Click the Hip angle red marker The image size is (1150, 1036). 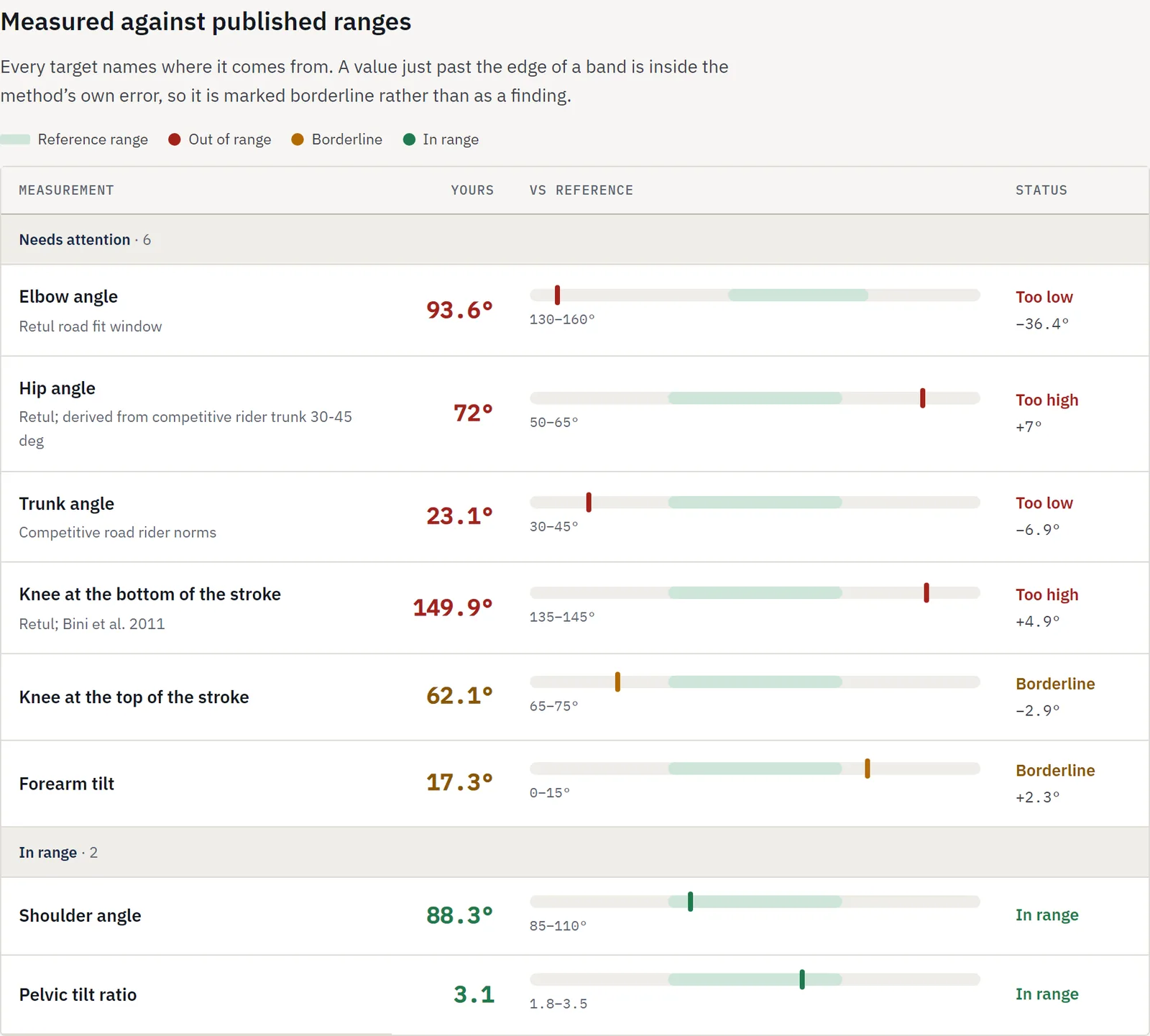pos(922,398)
